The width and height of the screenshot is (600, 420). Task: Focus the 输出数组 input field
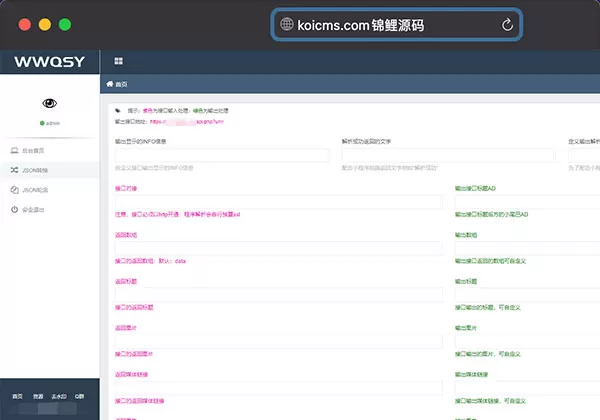click(x=527, y=248)
